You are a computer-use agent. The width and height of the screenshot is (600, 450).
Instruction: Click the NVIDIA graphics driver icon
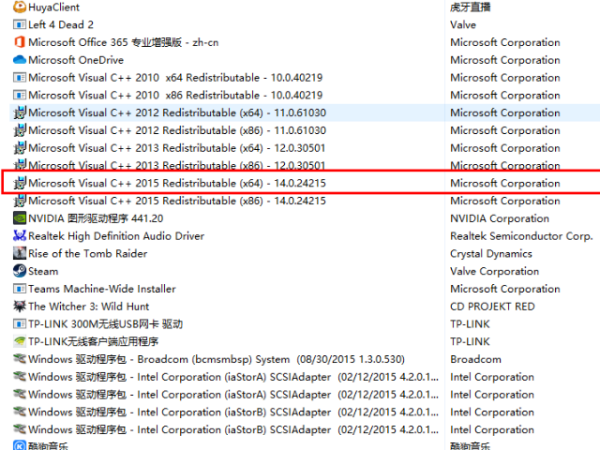click(x=20, y=218)
